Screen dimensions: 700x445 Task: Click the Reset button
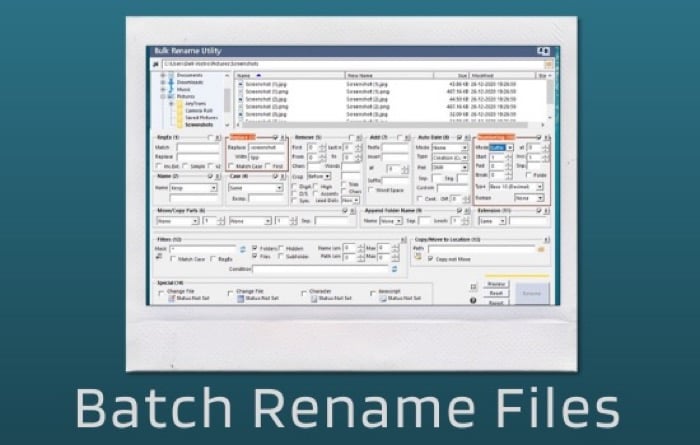[x=496, y=293]
